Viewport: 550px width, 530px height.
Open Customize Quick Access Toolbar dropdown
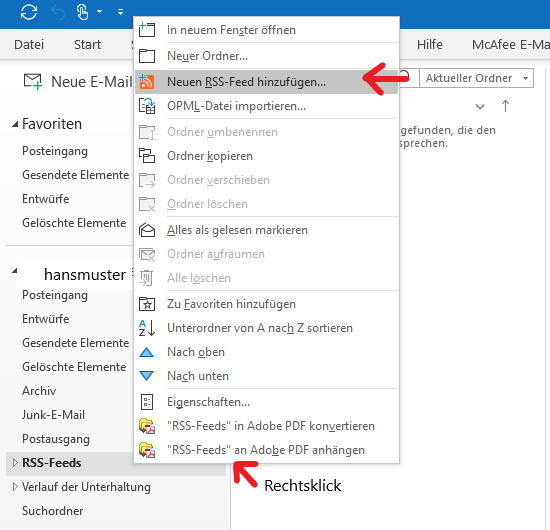(x=120, y=12)
